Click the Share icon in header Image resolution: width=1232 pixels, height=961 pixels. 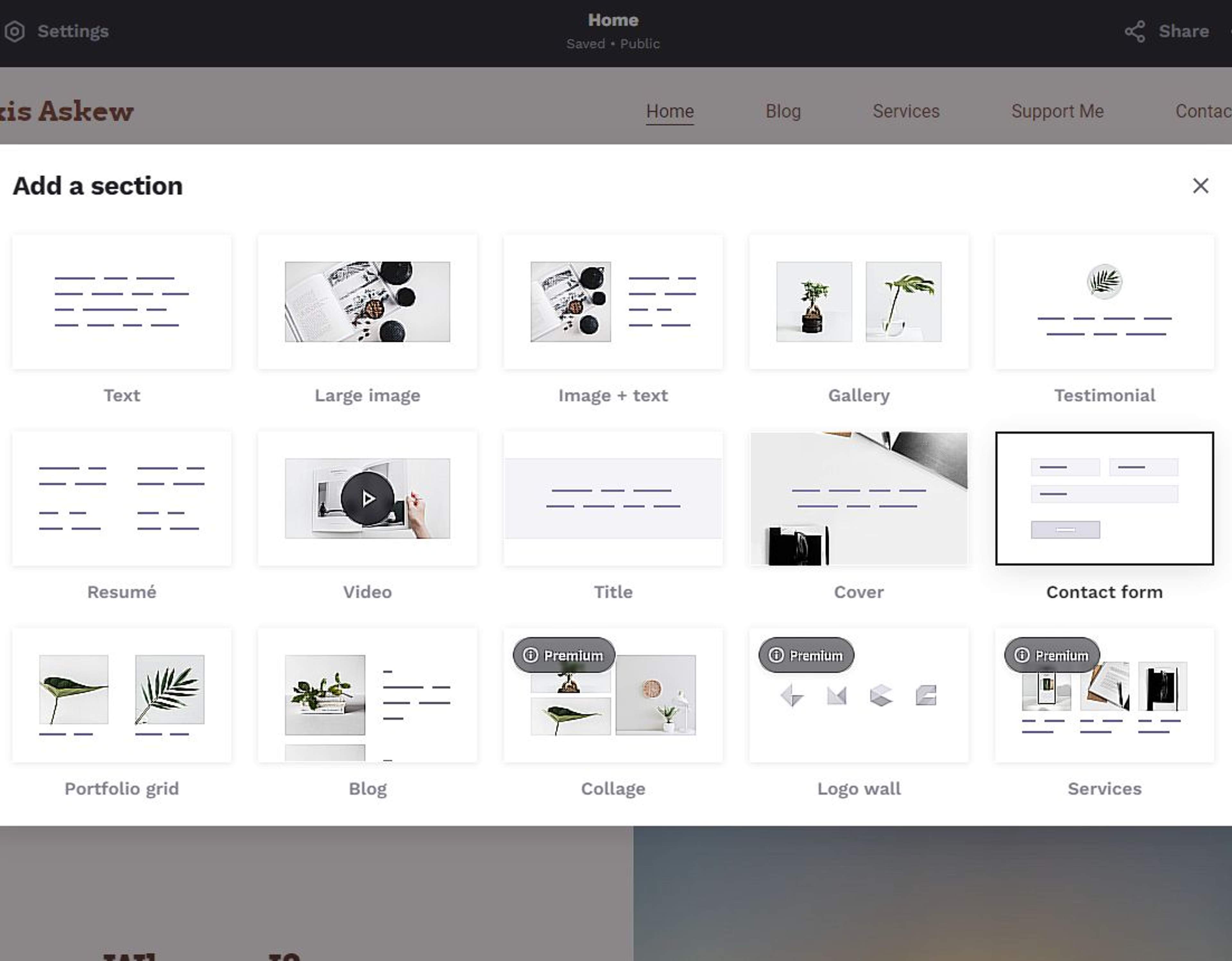tap(1134, 31)
